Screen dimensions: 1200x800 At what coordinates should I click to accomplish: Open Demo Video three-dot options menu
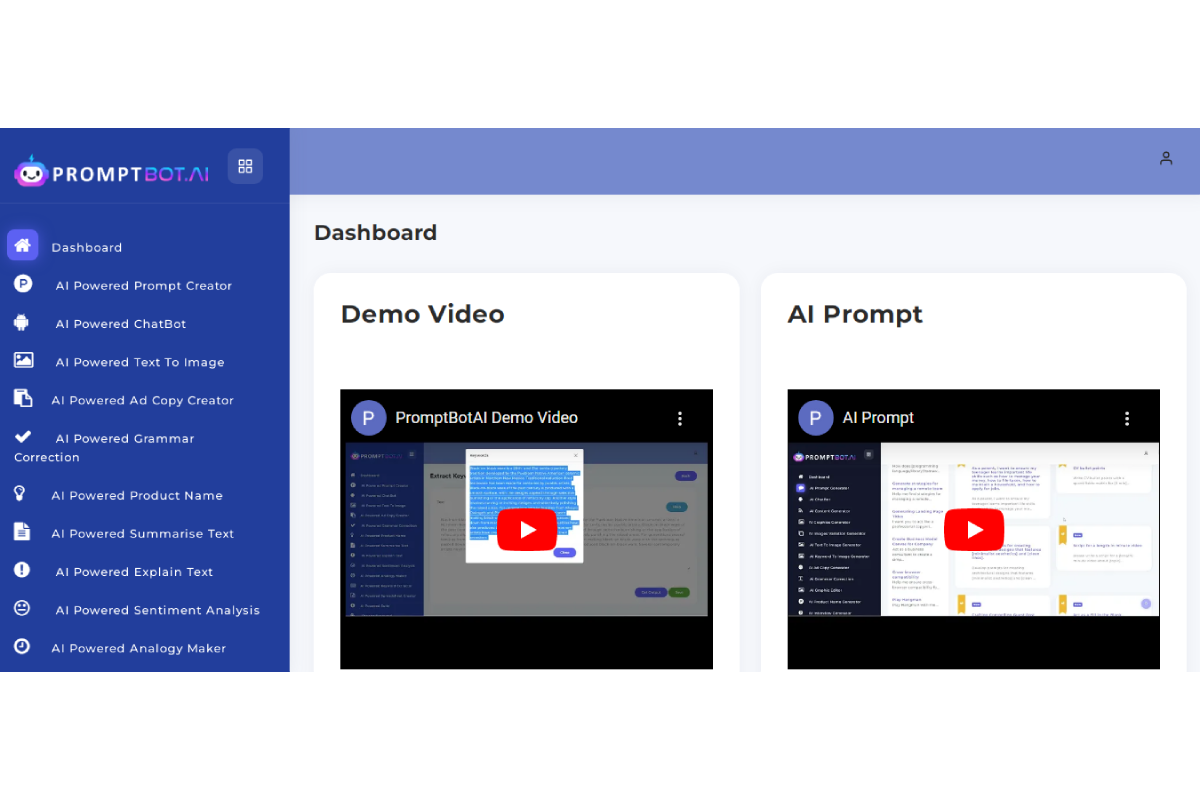pyautogui.click(x=680, y=418)
